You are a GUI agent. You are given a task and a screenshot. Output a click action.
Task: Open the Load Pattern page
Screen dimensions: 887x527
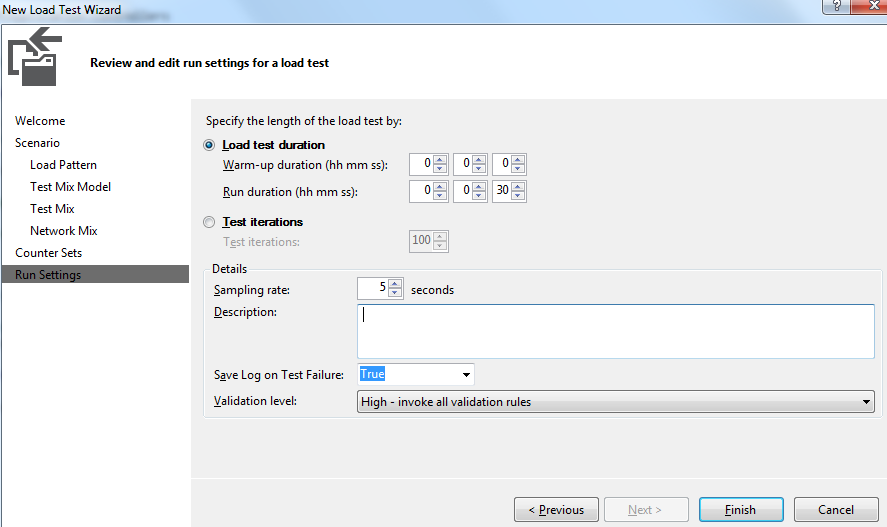(x=63, y=165)
